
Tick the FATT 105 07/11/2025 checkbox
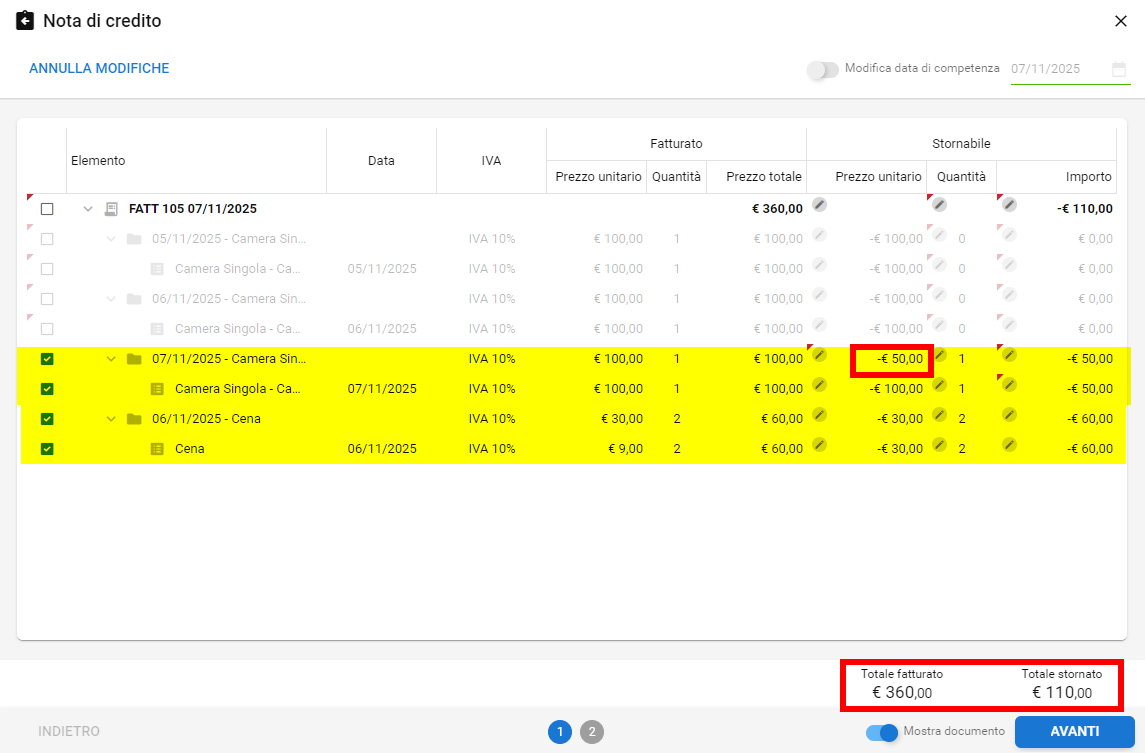pos(47,209)
